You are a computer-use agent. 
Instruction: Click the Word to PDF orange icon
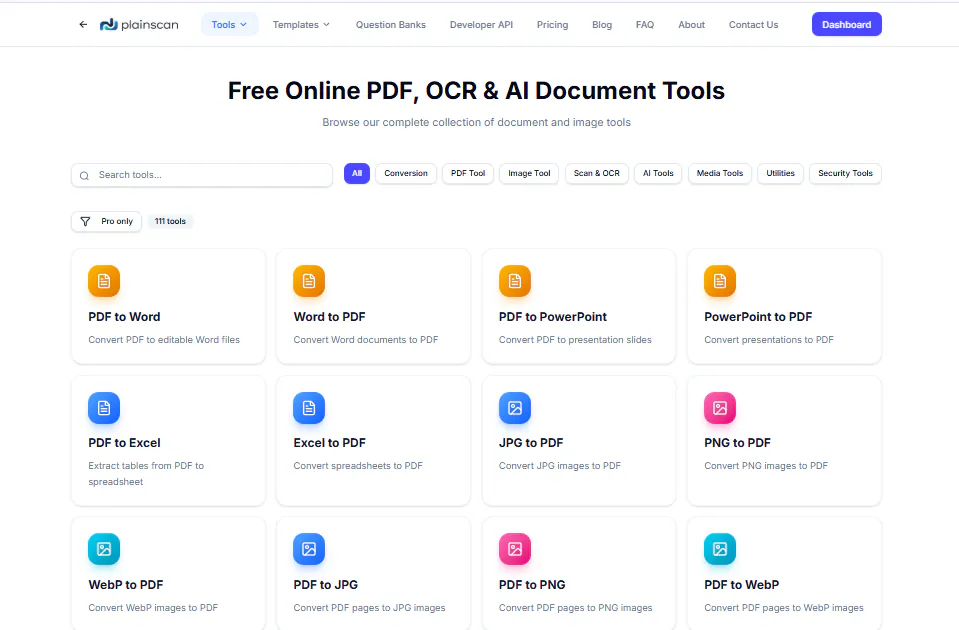(x=309, y=281)
